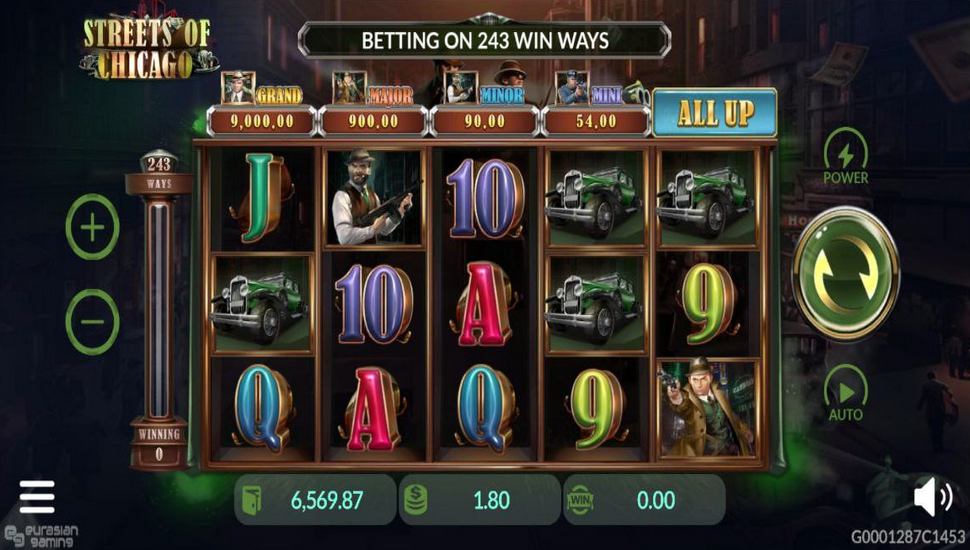This screenshot has height=550, width=970.
Task: Open the hamburger menu
Action: click(x=37, y=496)
